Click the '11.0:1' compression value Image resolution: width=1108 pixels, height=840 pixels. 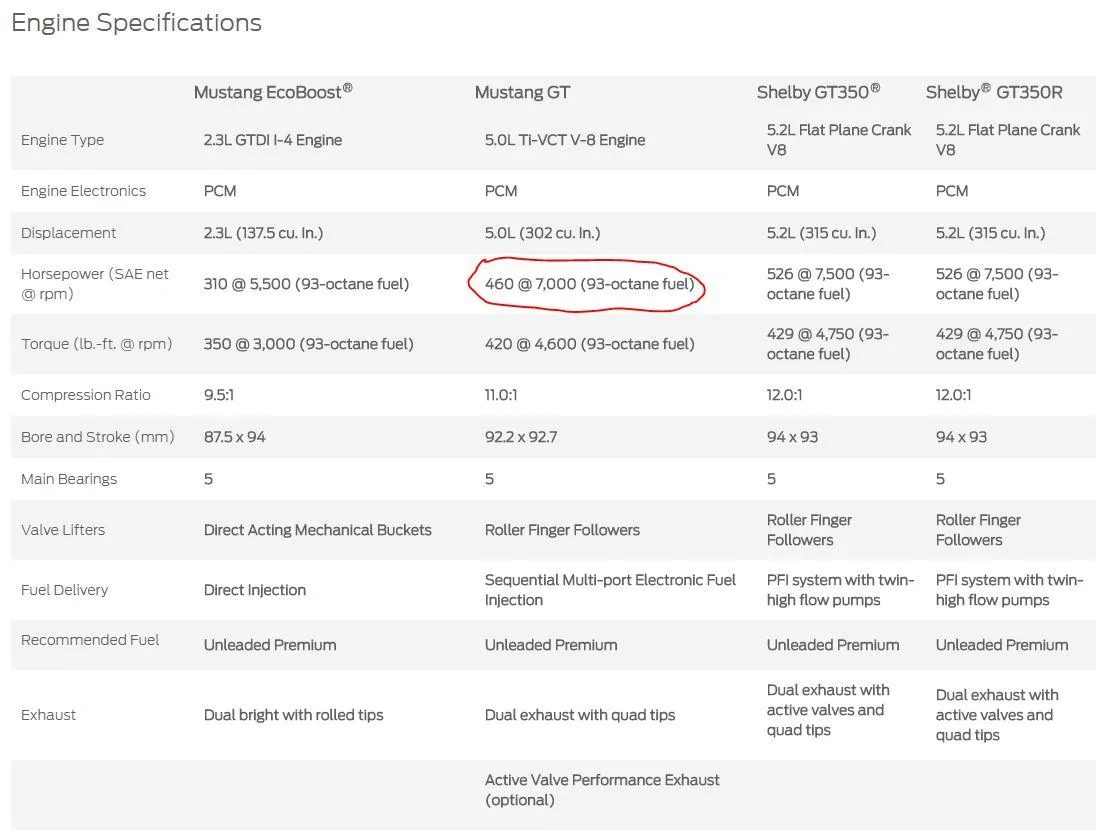click(501, 395)
